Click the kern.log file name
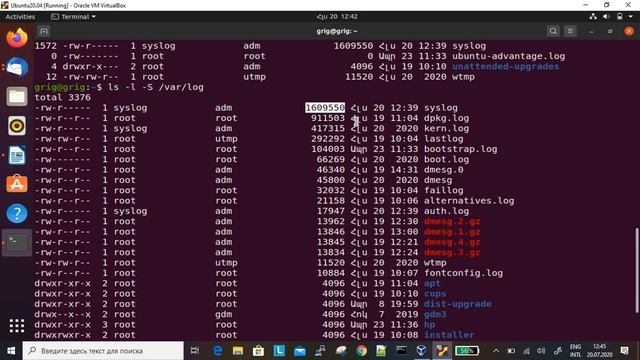Image resolution: width=640 pixels, height=360 pixels. click(446, 129)
